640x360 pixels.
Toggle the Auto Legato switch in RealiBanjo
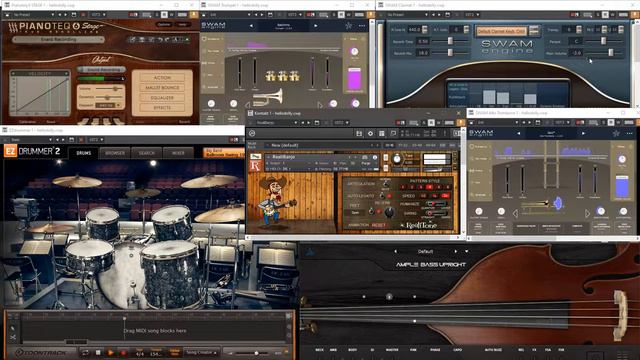tap(382, 196)
